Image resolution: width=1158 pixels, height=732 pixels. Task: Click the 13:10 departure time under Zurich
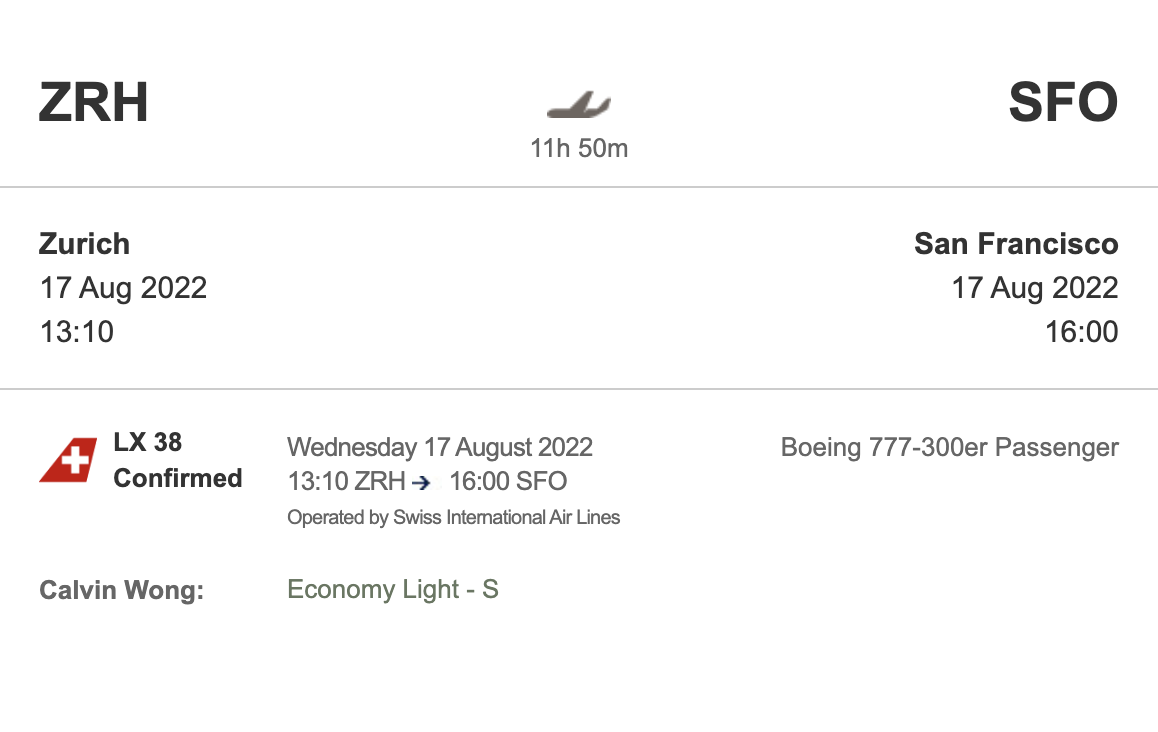click(77, 331)
